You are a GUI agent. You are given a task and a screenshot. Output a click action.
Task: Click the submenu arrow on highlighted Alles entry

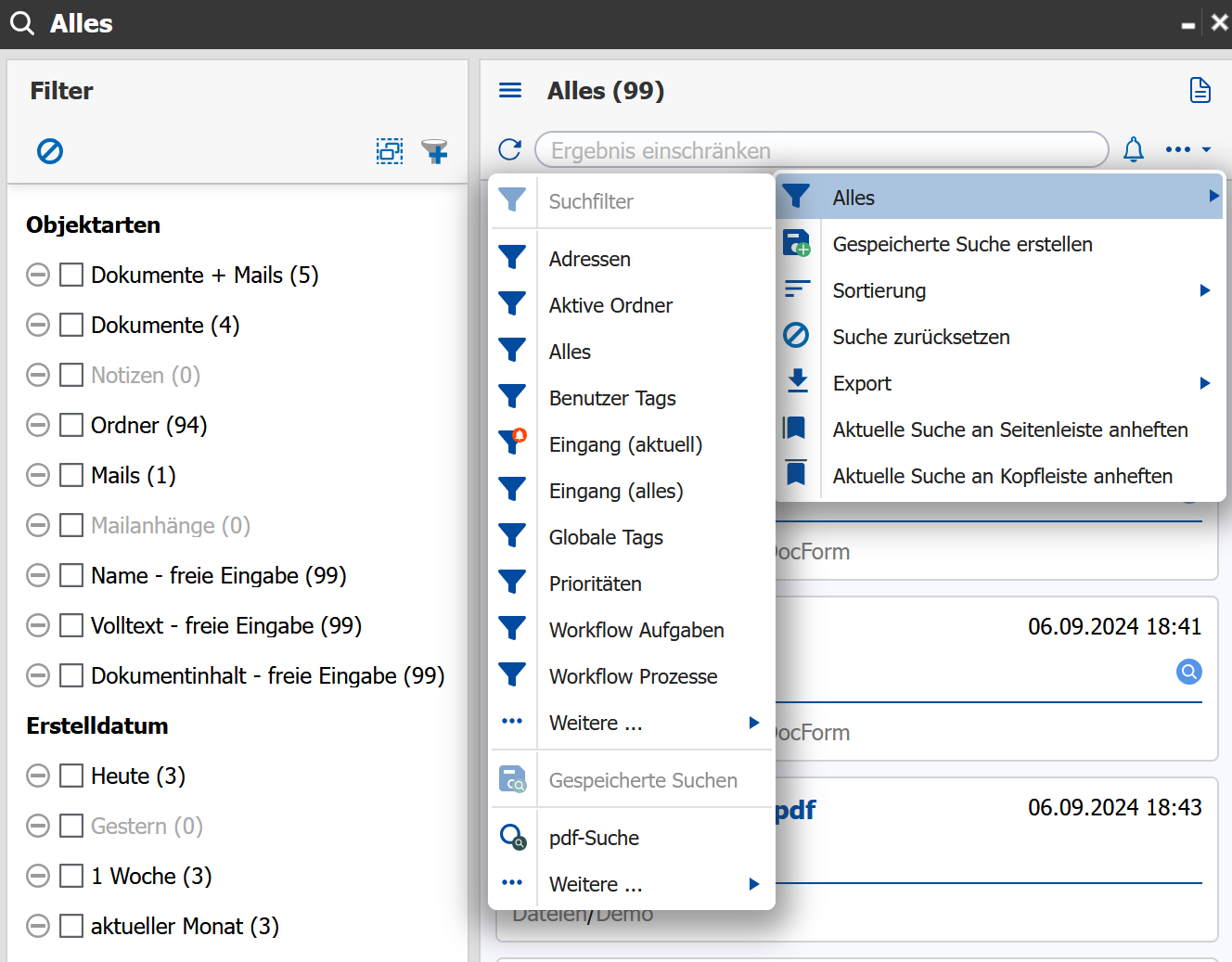(1213, 196)
